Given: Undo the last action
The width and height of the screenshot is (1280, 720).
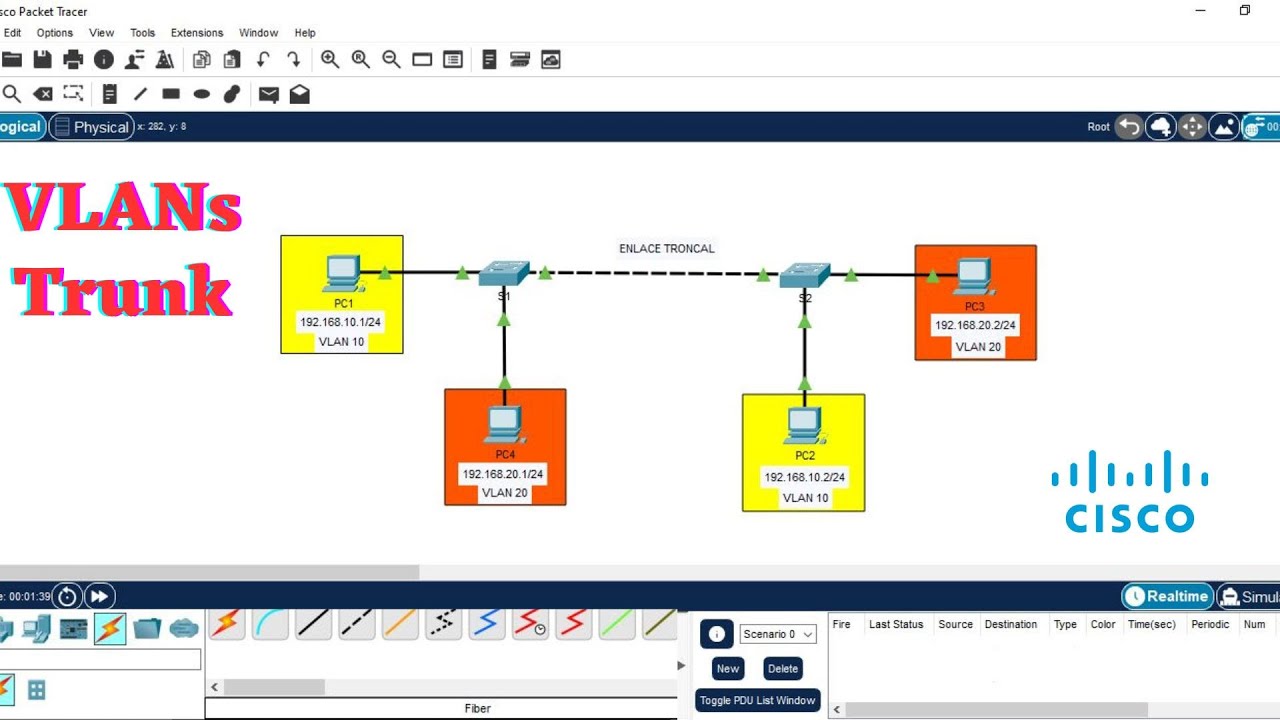Looking at the screenshot, I should (x=263, y=60).
